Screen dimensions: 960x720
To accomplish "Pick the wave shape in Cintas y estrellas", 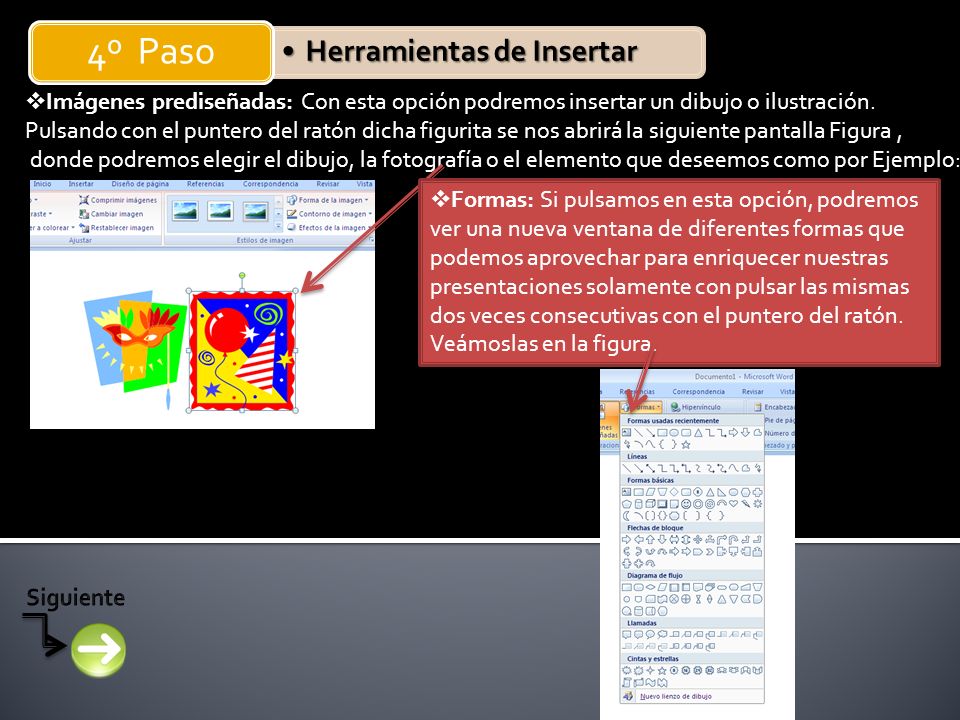I will (x=650, y=683).
